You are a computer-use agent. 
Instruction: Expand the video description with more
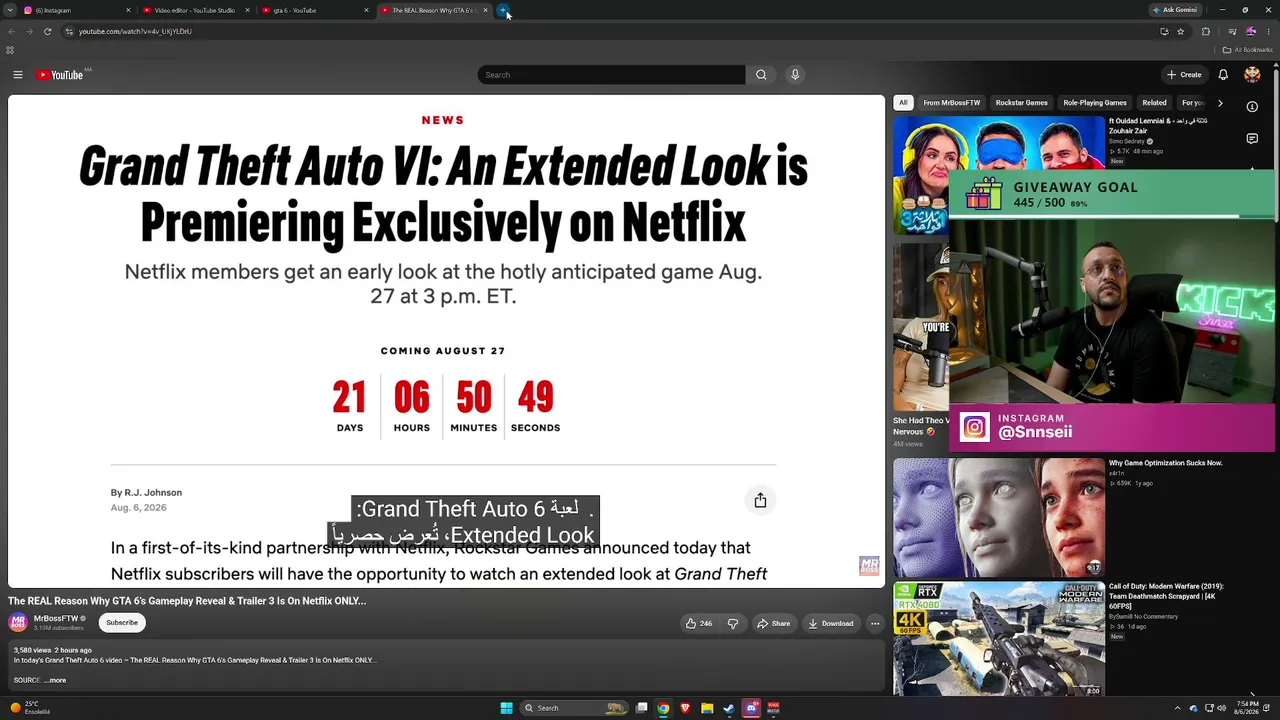[57, 680]
